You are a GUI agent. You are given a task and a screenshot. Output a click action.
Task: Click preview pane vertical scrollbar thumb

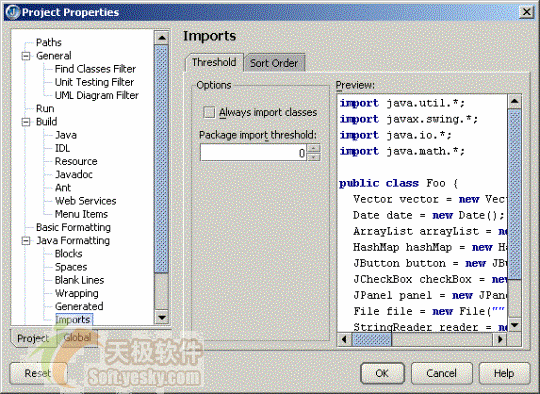515,194
